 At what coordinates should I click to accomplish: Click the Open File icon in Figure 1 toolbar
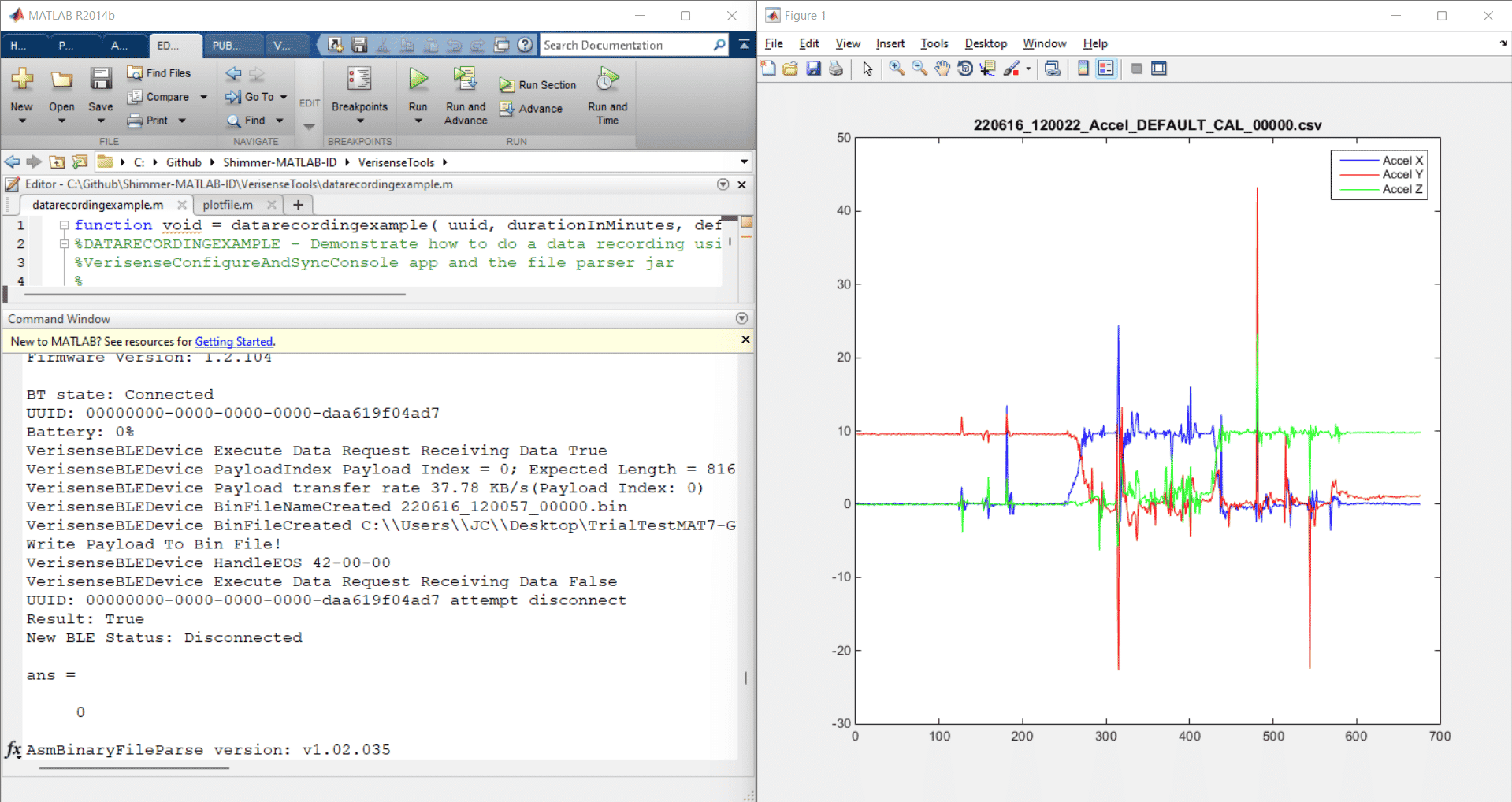pyautogui.click(x=790, y=69)
